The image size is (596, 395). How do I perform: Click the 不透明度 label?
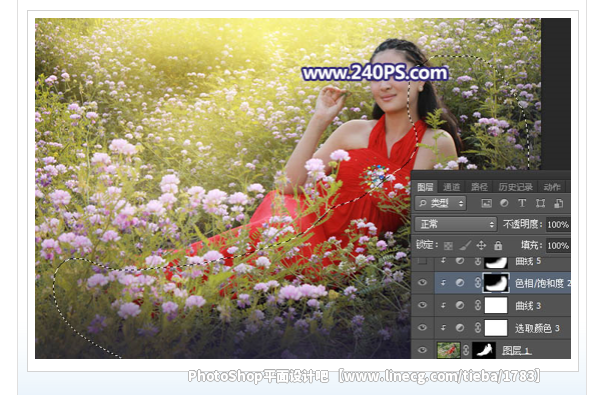click(522, 224)
